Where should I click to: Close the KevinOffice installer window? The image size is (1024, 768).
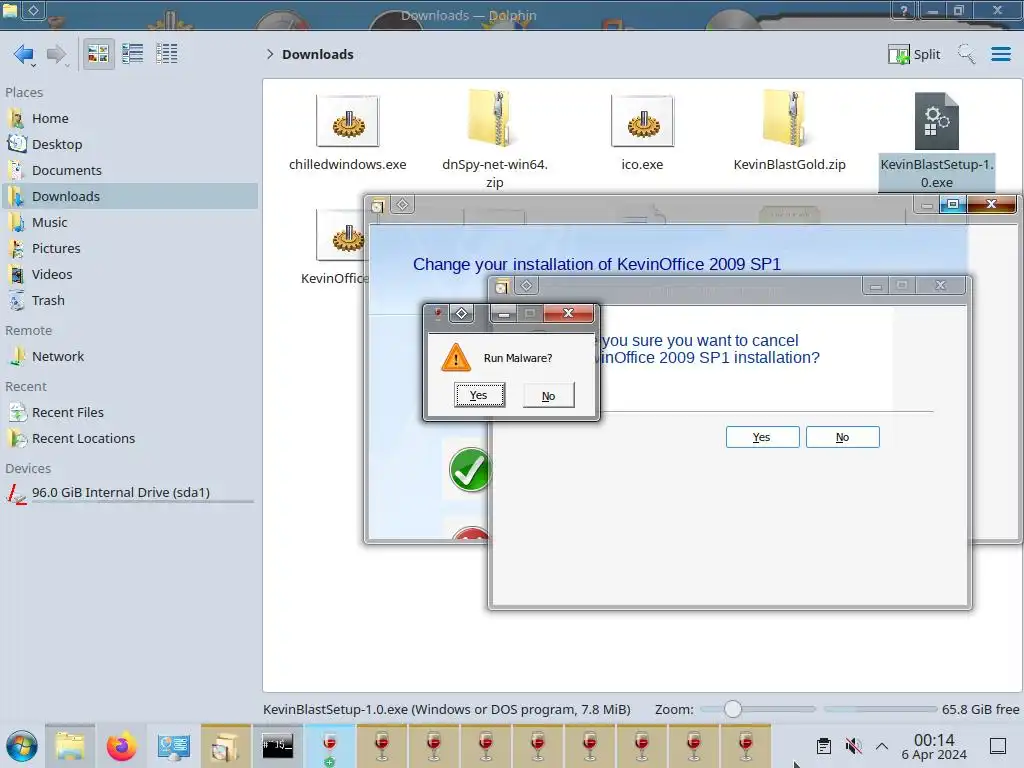coord(991,204)
